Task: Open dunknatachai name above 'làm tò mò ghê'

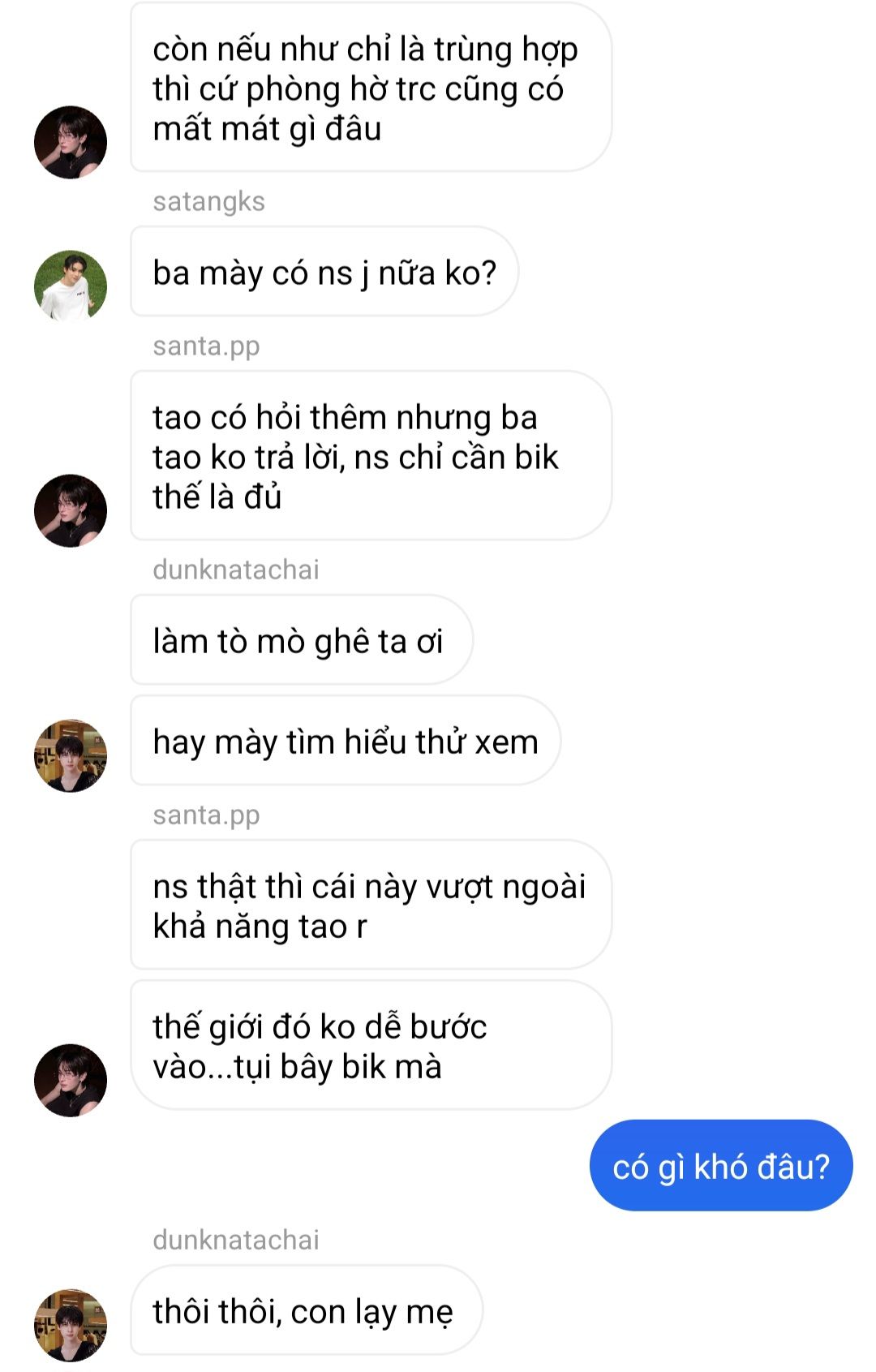Action: click(x=236, y=570)
